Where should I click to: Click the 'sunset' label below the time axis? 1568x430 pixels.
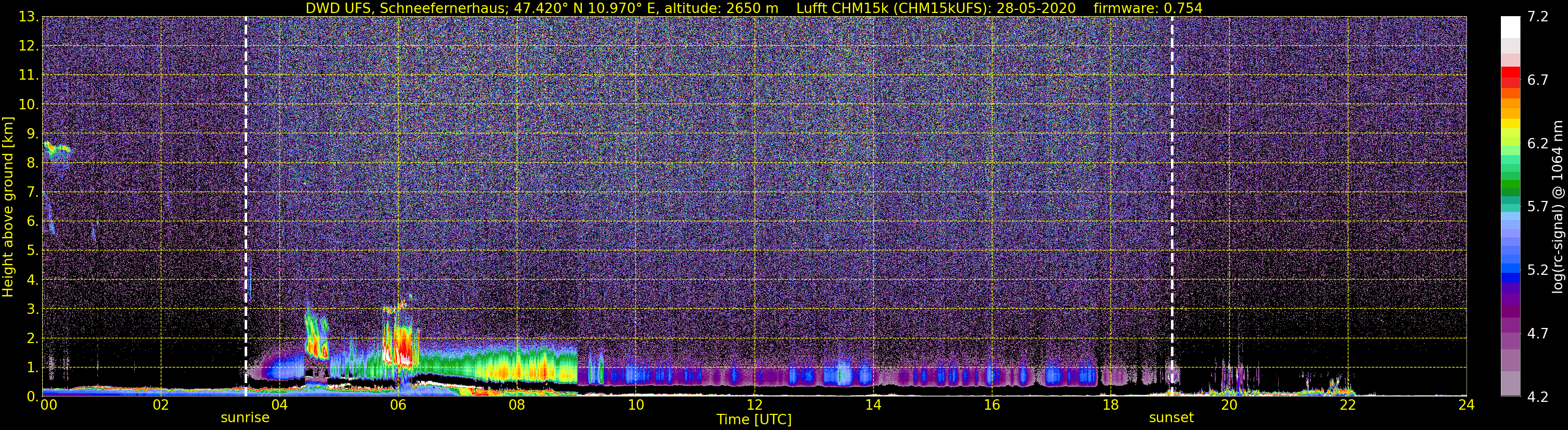pos(1171,418)
